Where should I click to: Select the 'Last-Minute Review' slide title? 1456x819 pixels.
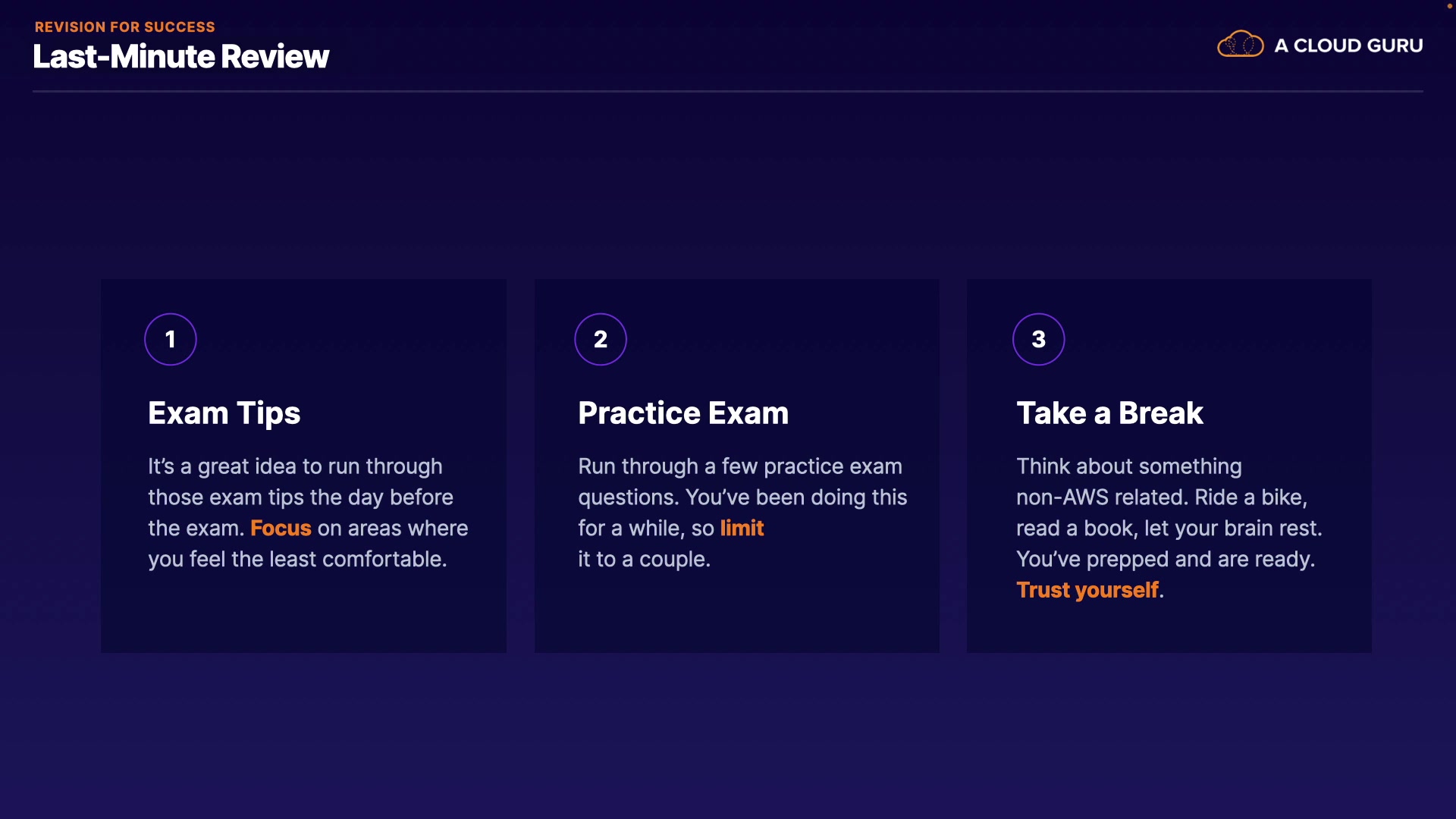(181, 57)
